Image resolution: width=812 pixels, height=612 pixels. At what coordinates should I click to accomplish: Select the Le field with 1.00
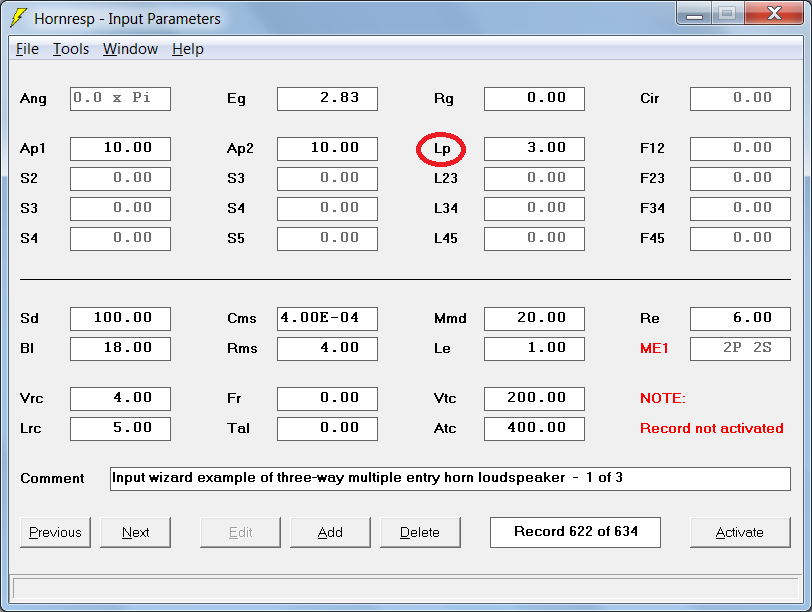(534, 348)
